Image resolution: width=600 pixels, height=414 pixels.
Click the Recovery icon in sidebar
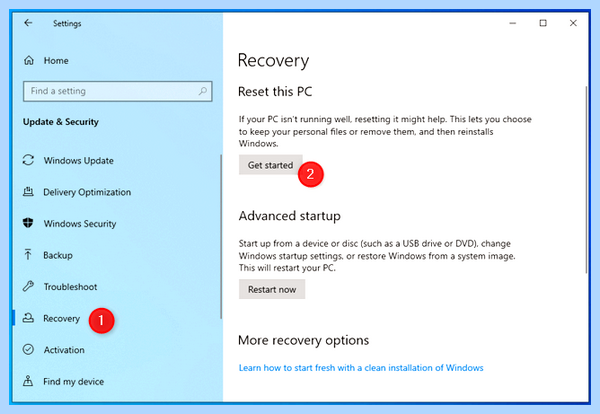click(28, 318)
